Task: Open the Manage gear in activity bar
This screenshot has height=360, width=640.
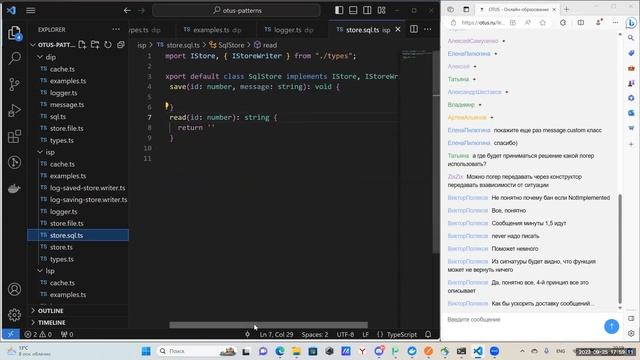Action: (x=14, y=315)
